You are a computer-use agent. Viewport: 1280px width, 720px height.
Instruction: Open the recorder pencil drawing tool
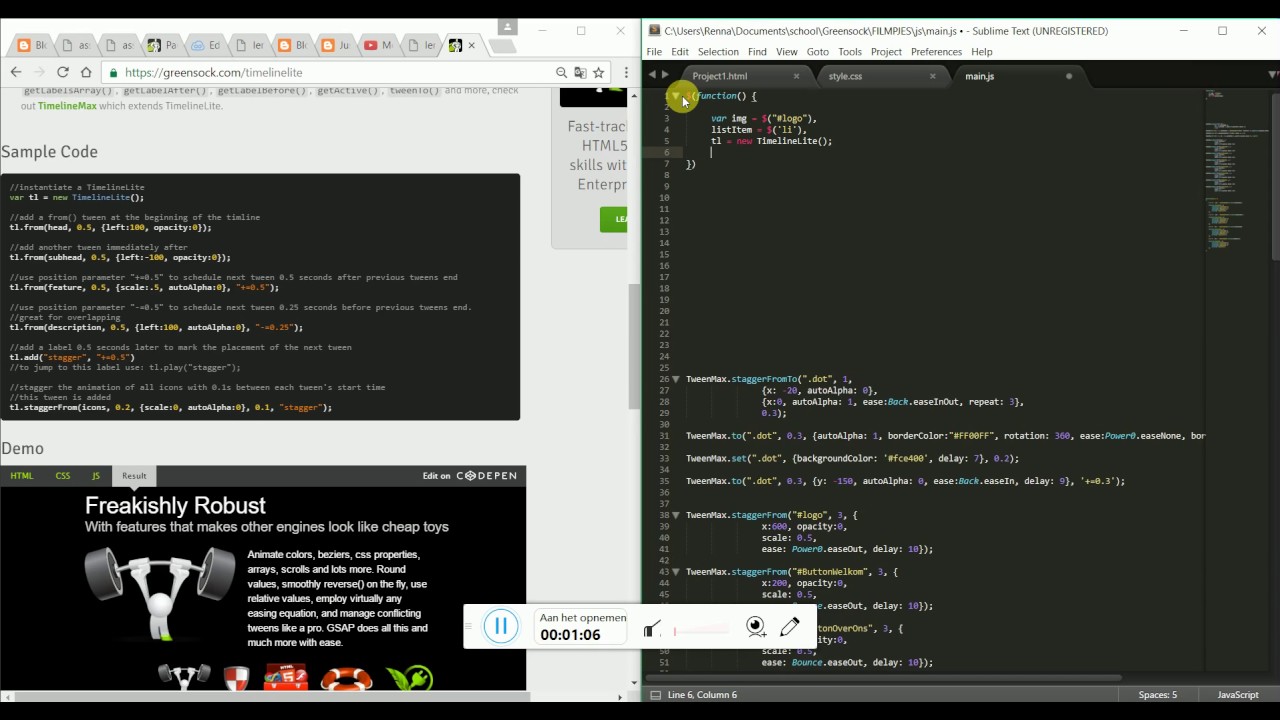790,626
